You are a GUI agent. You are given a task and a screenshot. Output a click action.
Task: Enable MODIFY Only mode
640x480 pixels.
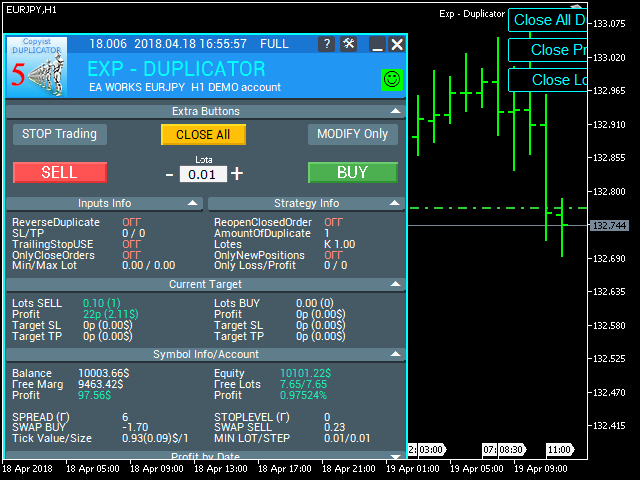coord(353,134)
